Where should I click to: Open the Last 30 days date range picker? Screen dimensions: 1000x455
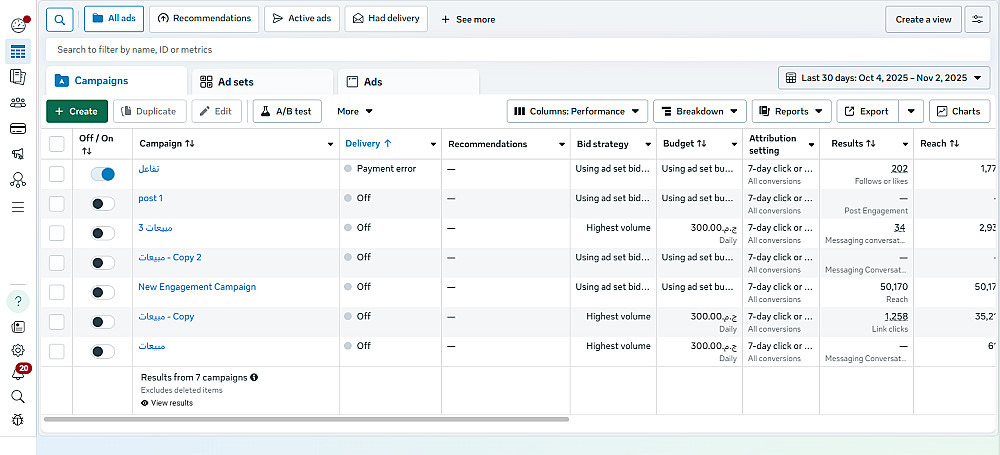click(884, 77)
